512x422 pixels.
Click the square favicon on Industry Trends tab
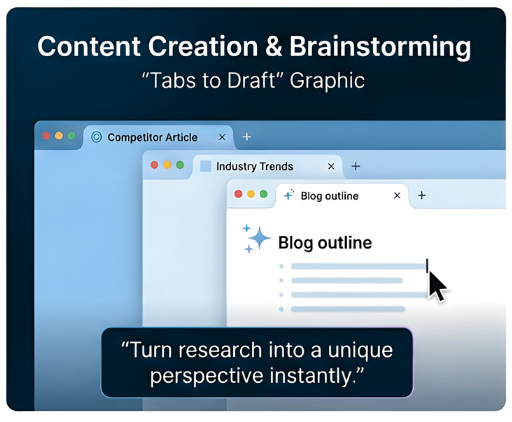tap(205, 166)
